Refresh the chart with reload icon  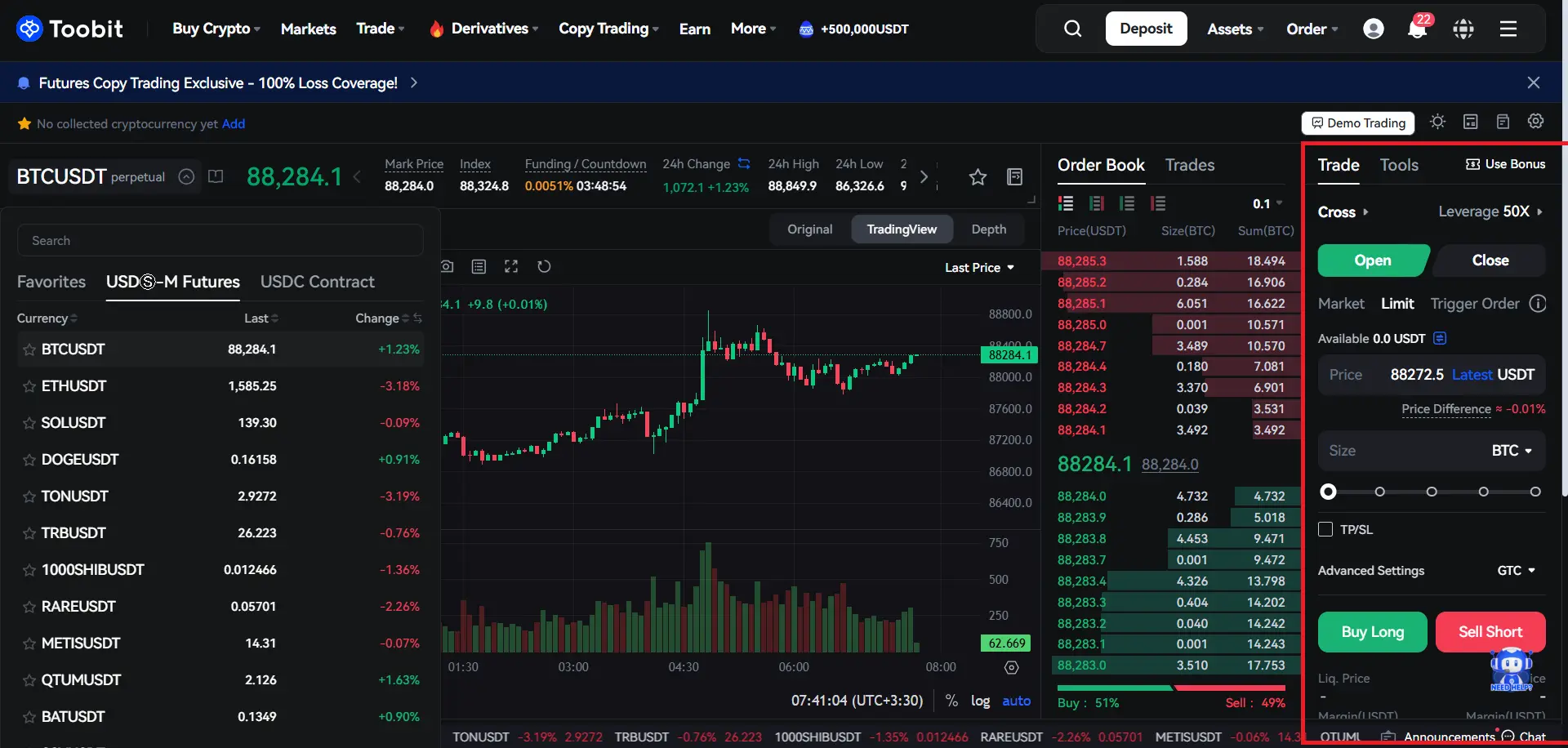[544, 266]
